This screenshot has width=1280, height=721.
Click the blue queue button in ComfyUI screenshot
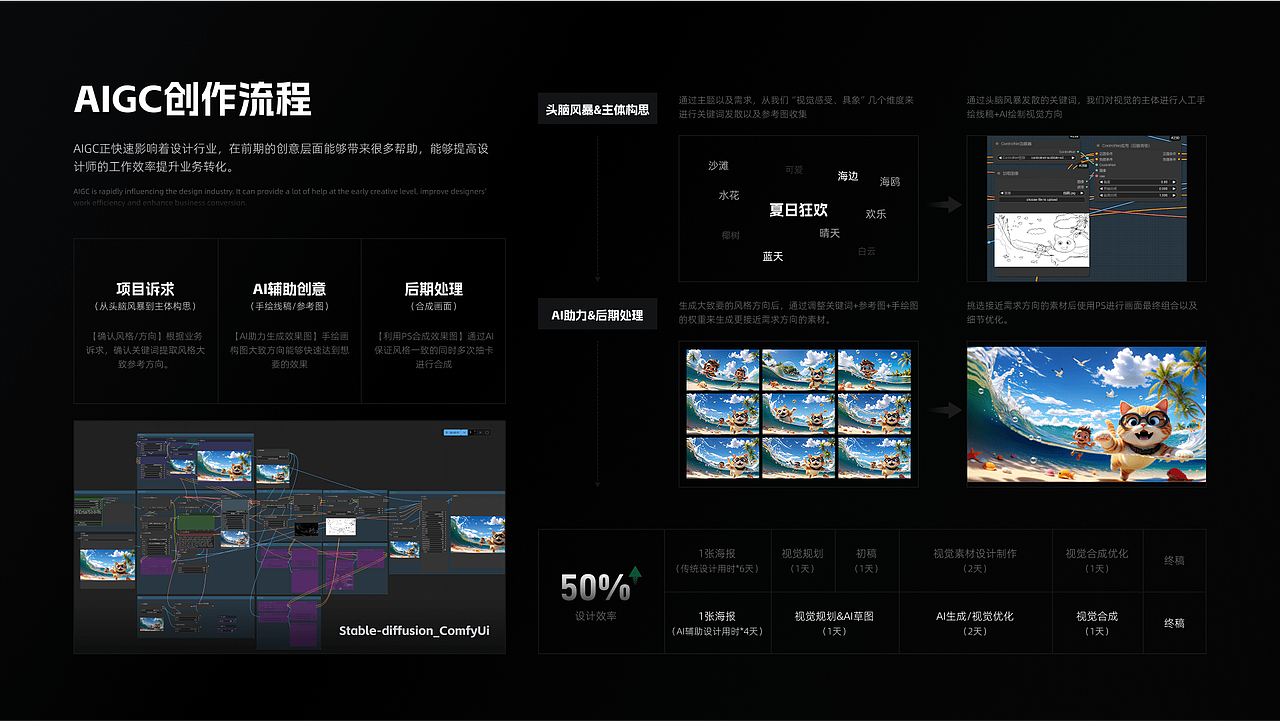coord(456,432)
